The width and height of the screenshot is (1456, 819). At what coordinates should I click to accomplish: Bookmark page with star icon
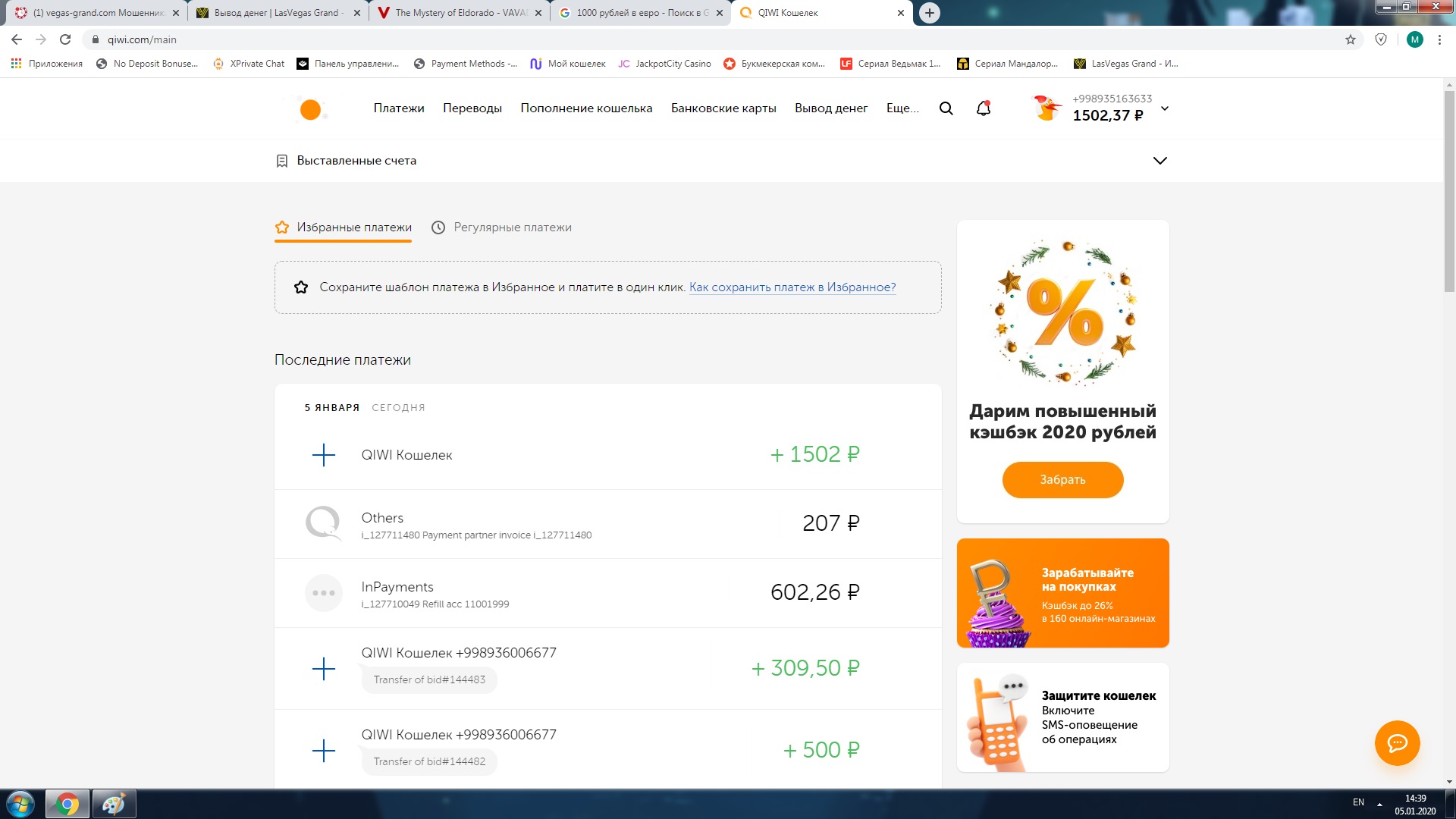tap(1351, 39)
